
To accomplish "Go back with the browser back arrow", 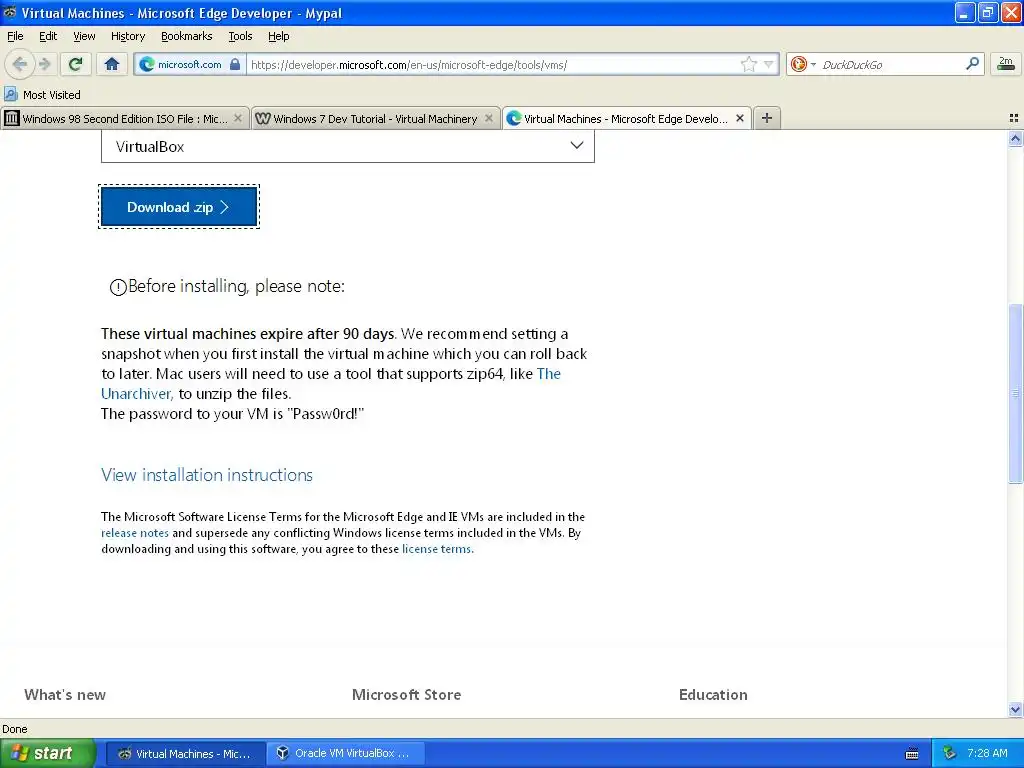I will pos(20,64).
